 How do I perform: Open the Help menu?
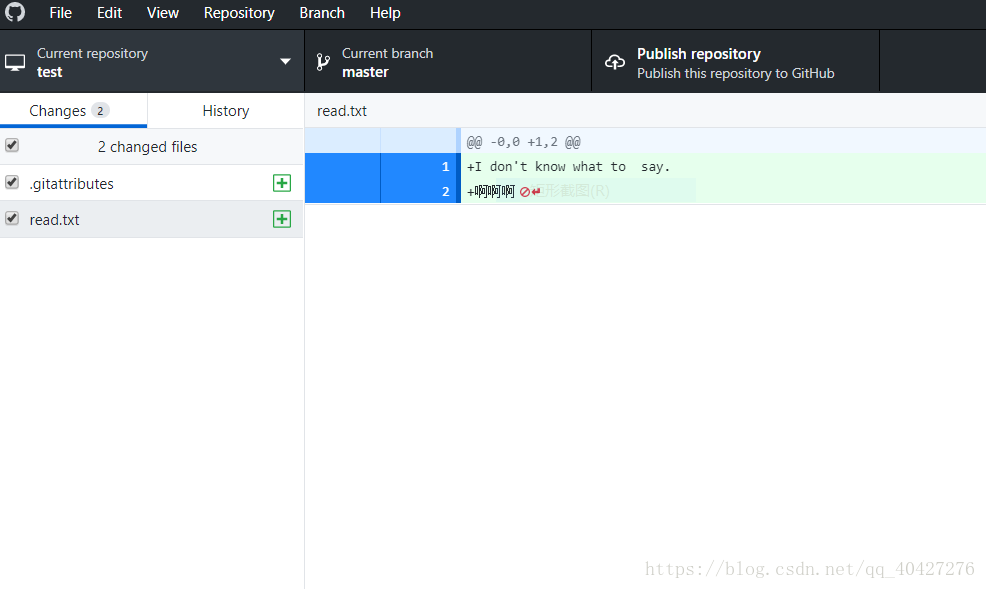click(385, 13)
